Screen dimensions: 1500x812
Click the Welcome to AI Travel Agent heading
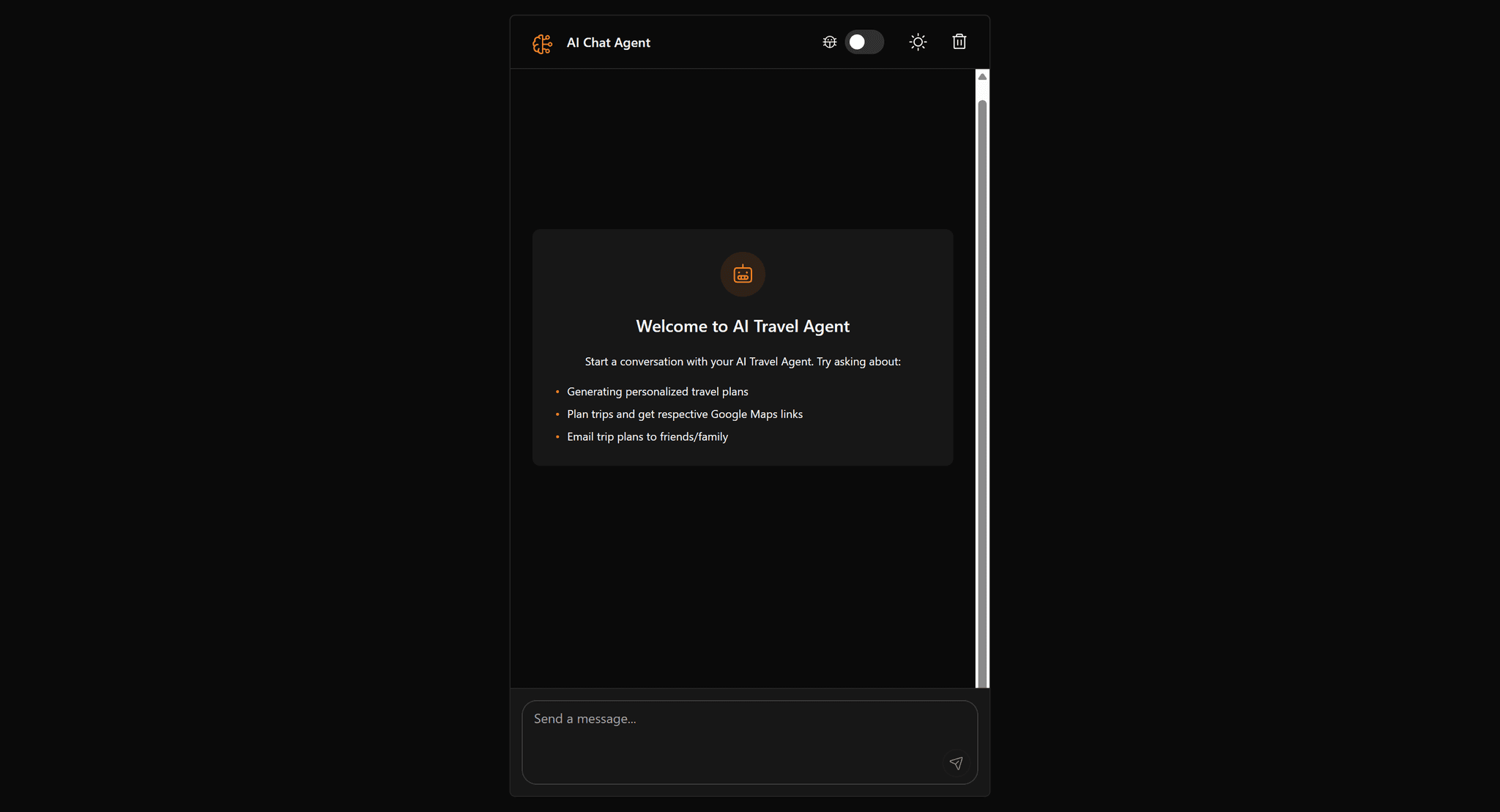(x=743, y=327)
